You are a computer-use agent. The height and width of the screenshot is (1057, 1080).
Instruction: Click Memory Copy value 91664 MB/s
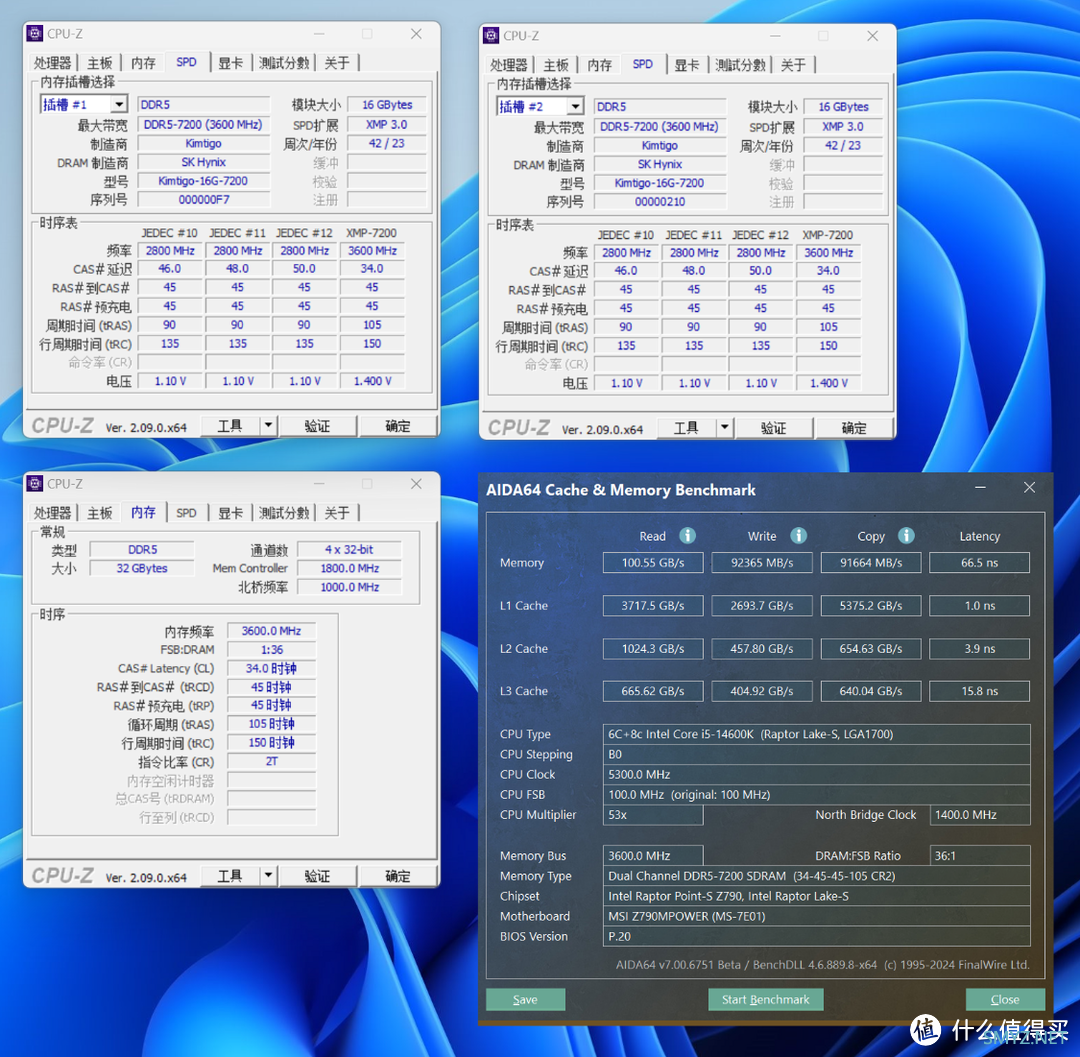(x=871, y=563)
